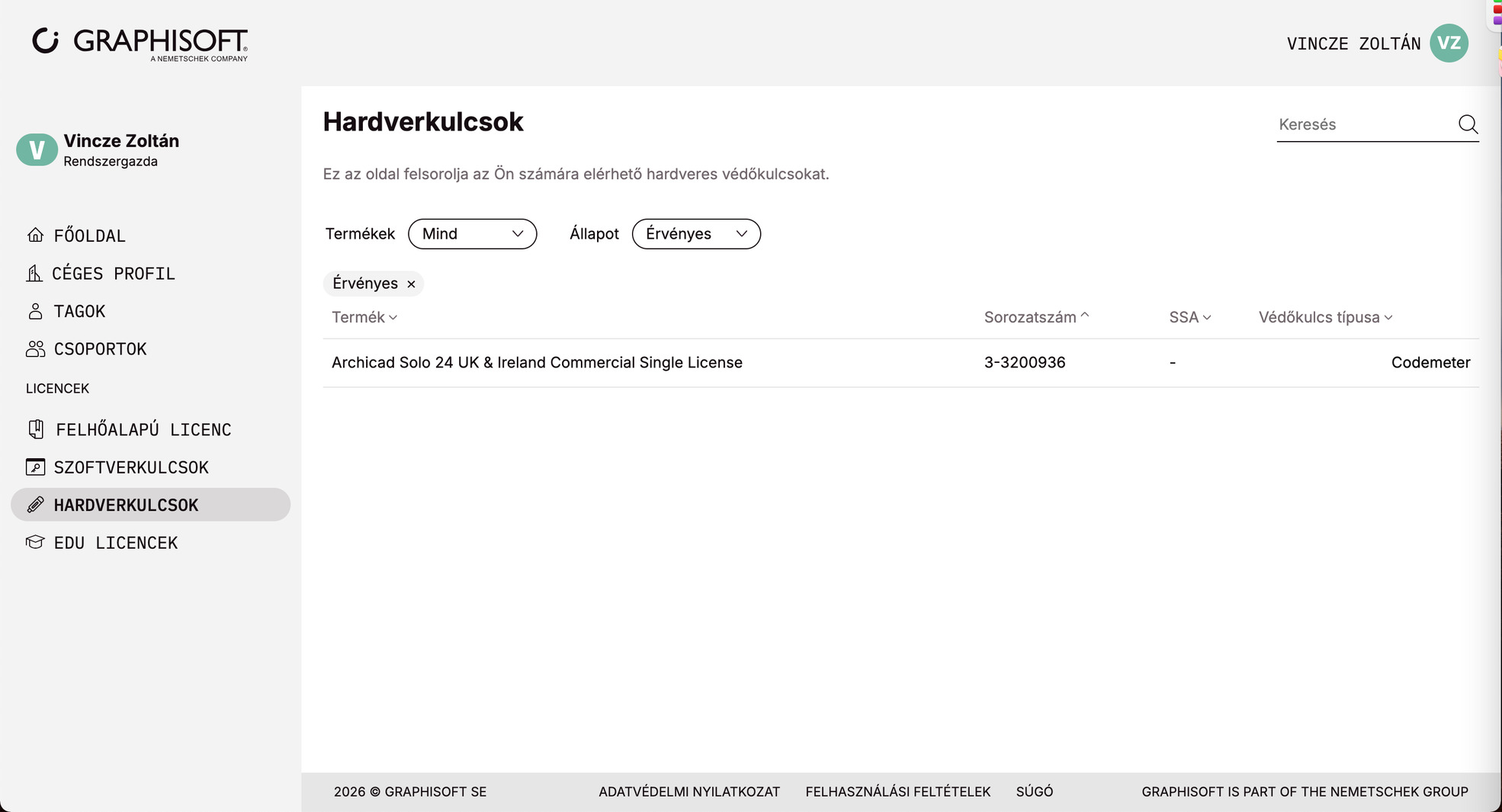Open the Tagok section
This screenshot has width=1502, height=812.
pos(79,311)
